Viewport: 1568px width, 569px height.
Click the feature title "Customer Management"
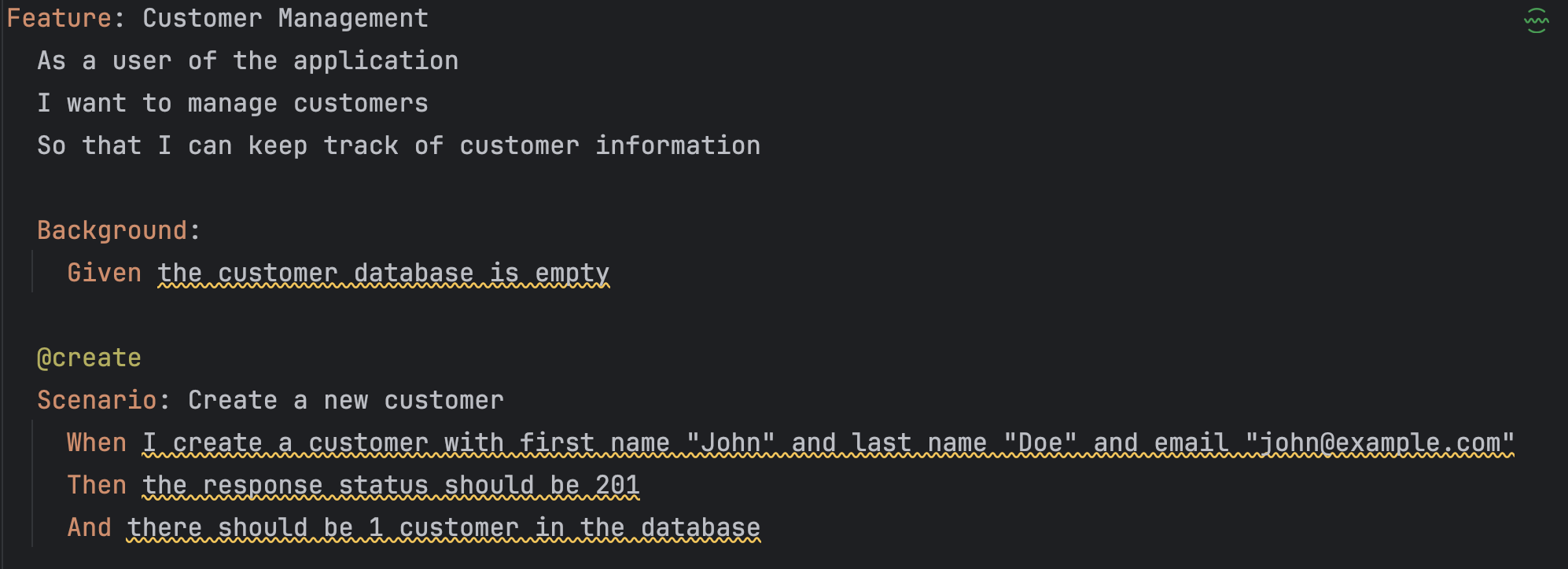pyautogui.click(x=285, y=18)
